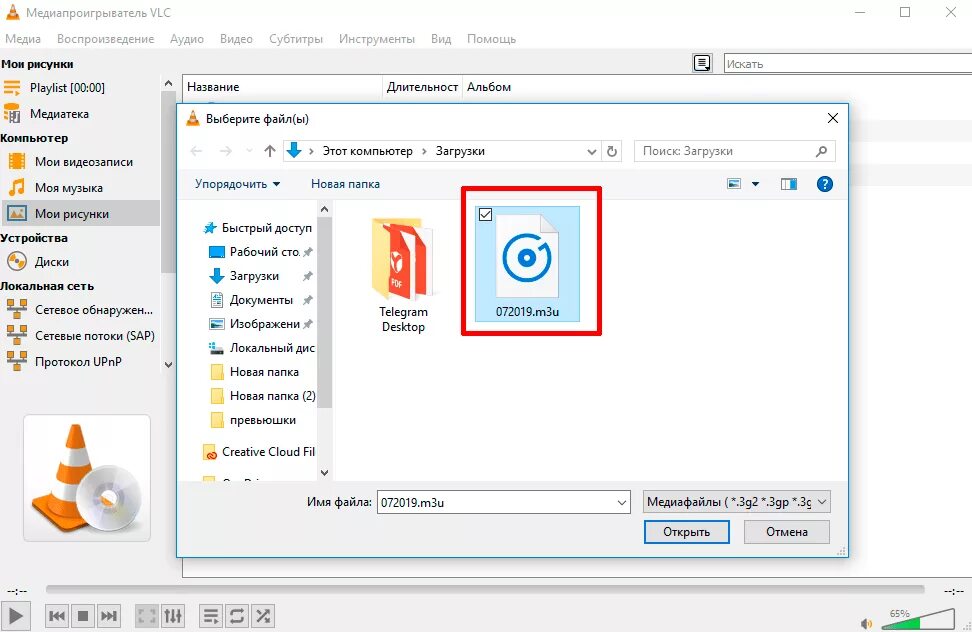Image resolution: width=972 pixels, height=632 pixels.
Task: Select Рабочий стол in navigation tree
Action: pos(260,252)
